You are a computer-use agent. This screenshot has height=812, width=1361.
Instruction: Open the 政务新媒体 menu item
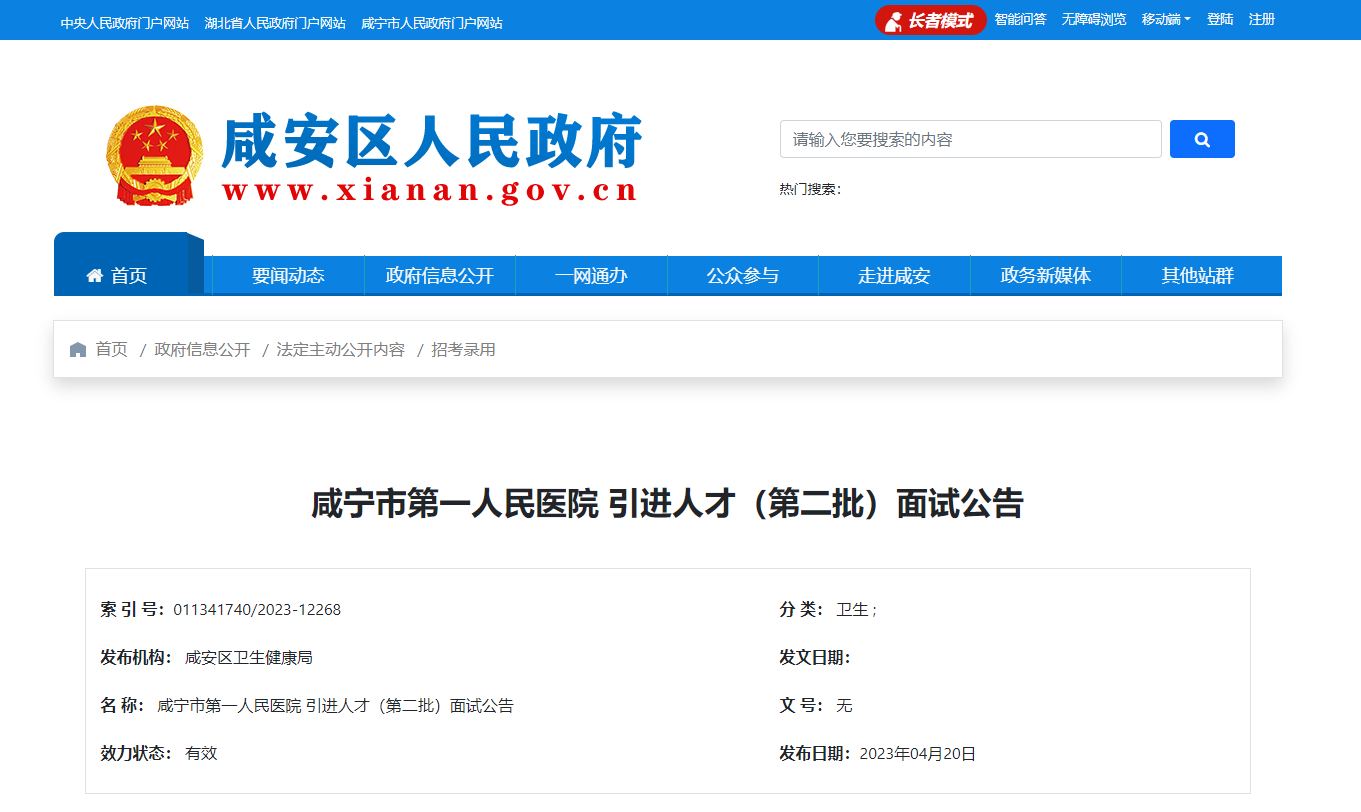[x=1046, y=276]
